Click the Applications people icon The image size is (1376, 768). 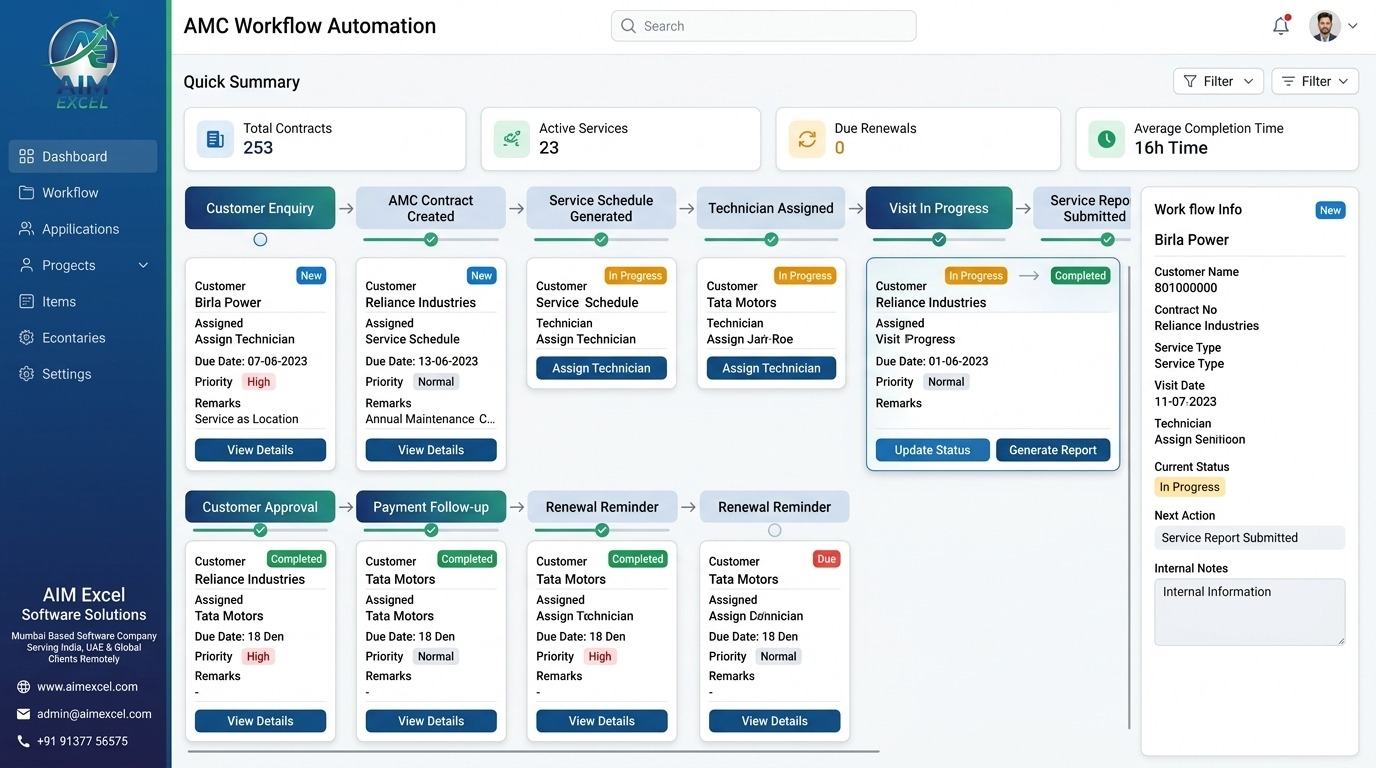click(27, 229)
